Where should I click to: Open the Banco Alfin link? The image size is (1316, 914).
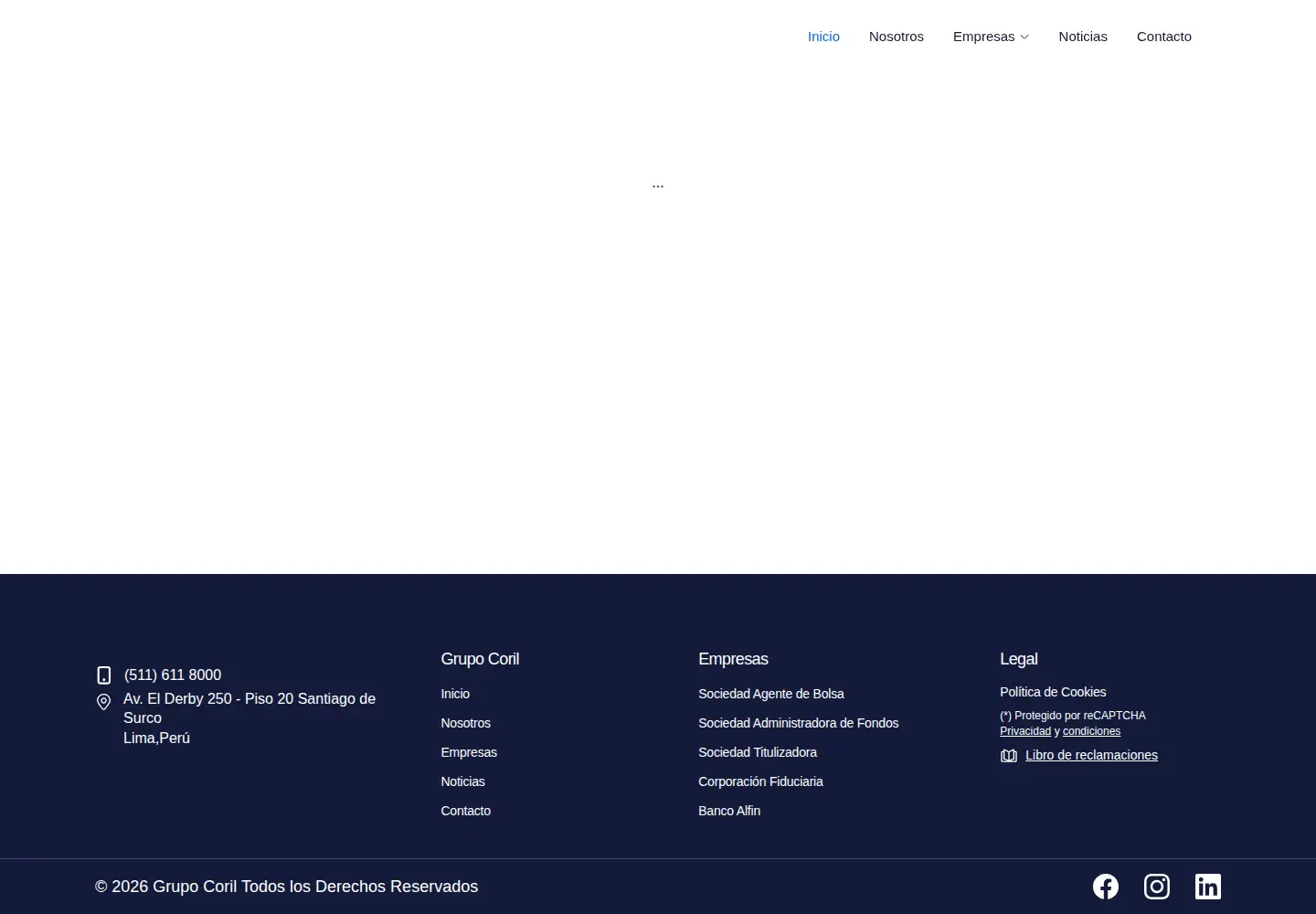click(729, 811)
